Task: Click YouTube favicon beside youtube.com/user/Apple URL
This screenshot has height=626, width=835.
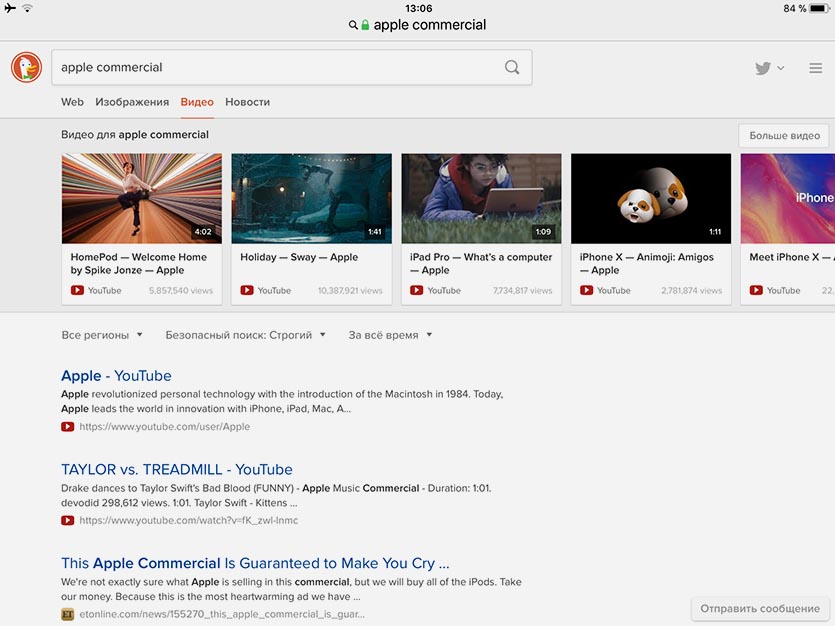Action: tap(68, 426)
